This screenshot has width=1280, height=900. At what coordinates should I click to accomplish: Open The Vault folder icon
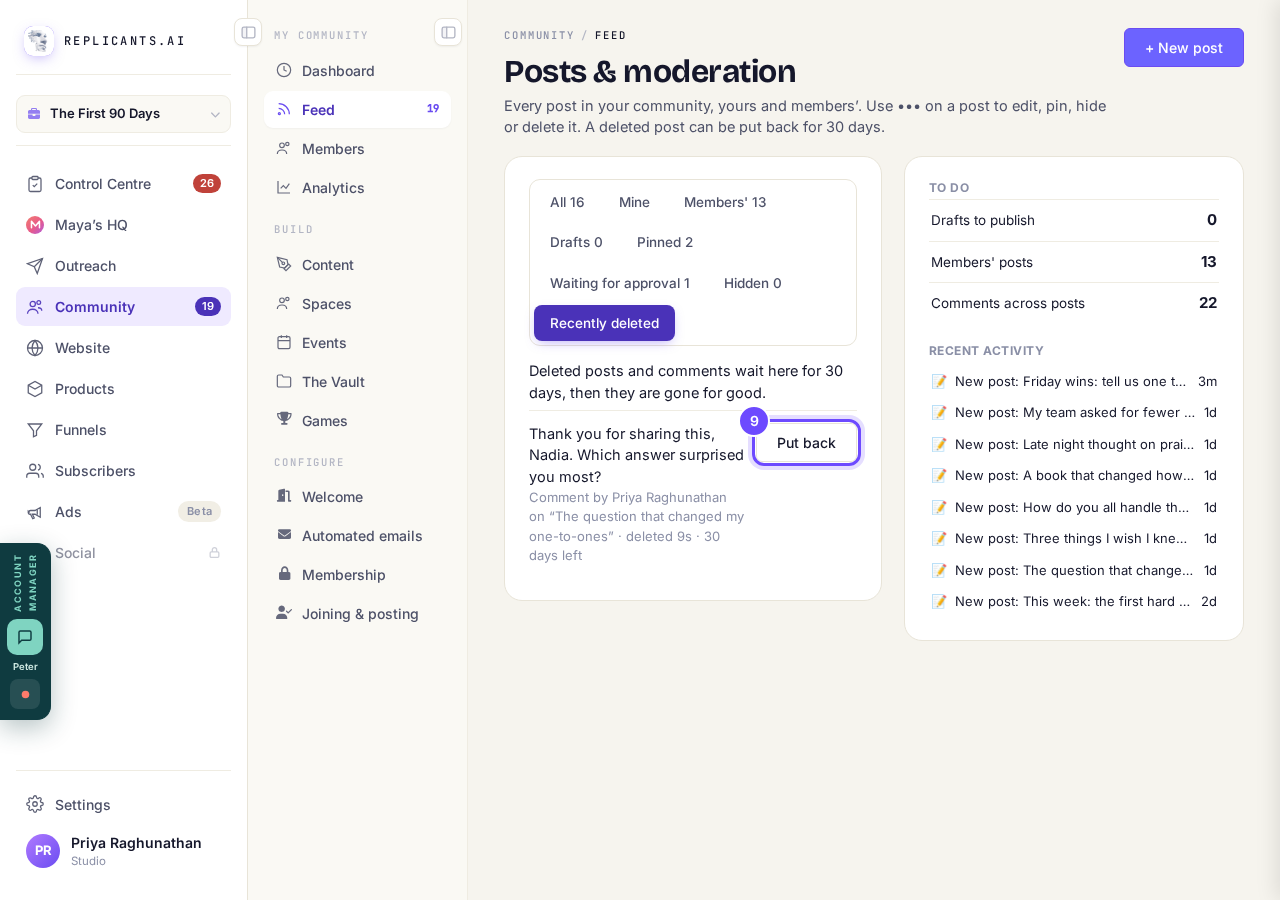click(284, 381)
